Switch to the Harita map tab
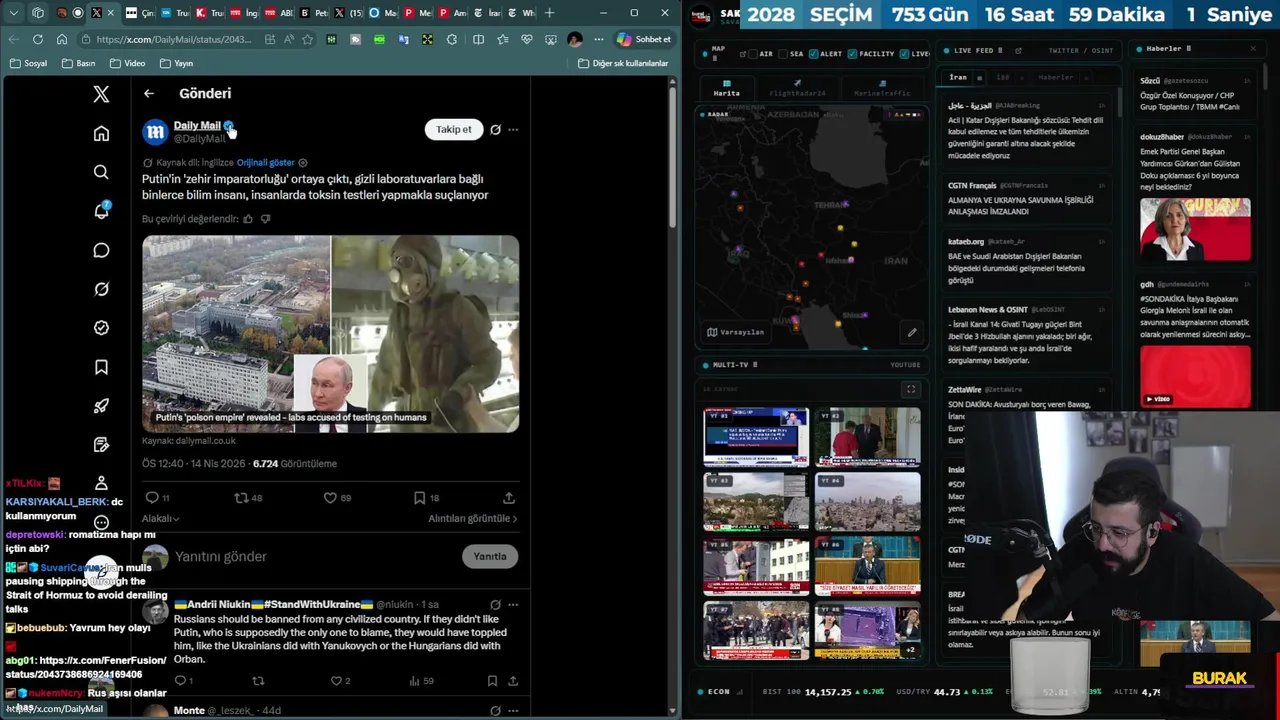Image resolution: width=1280 pixels, height=720 pixels. 727,88
